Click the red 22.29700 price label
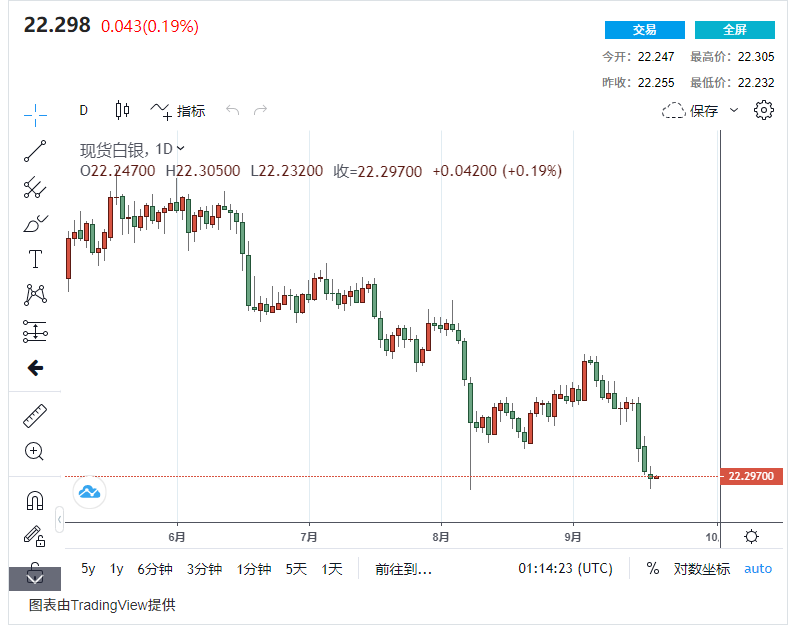The image size is (791, 628). [749, 477]
